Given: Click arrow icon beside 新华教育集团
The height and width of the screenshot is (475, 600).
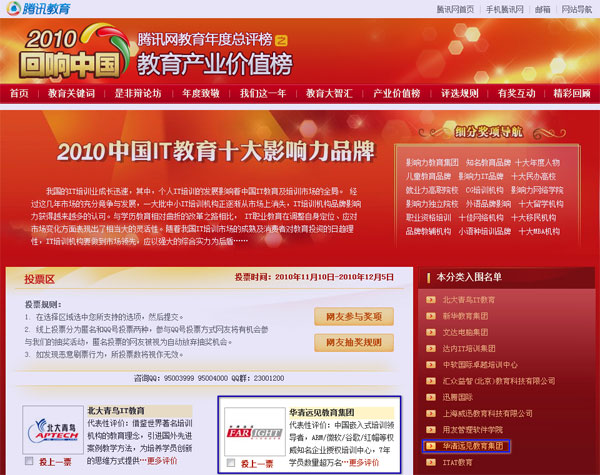Looking at the screenshot, I should coord(430,316).
